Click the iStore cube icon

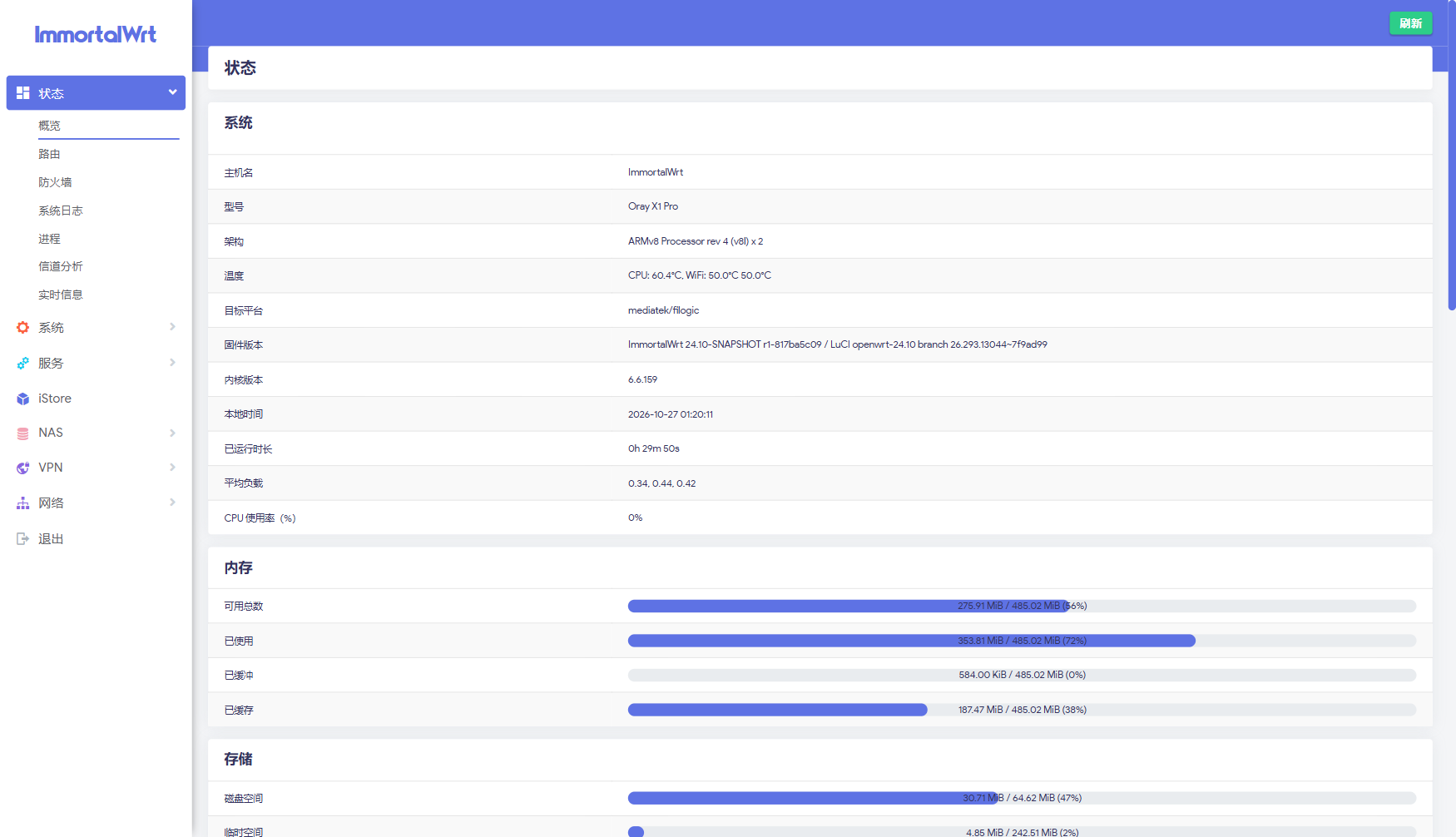tap(23, 399)
